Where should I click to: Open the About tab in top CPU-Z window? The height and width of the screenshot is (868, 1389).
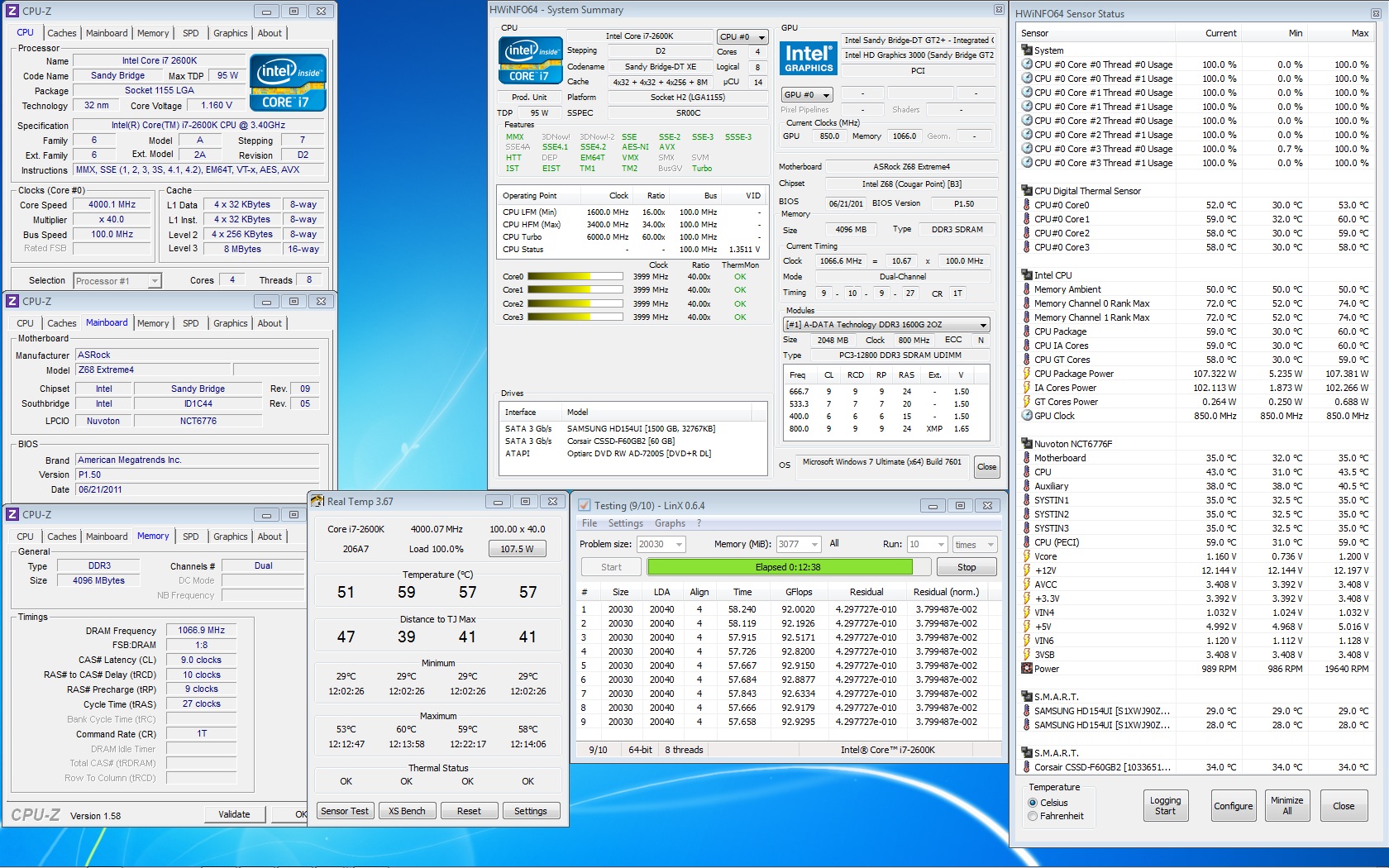(x=270, y=33)
